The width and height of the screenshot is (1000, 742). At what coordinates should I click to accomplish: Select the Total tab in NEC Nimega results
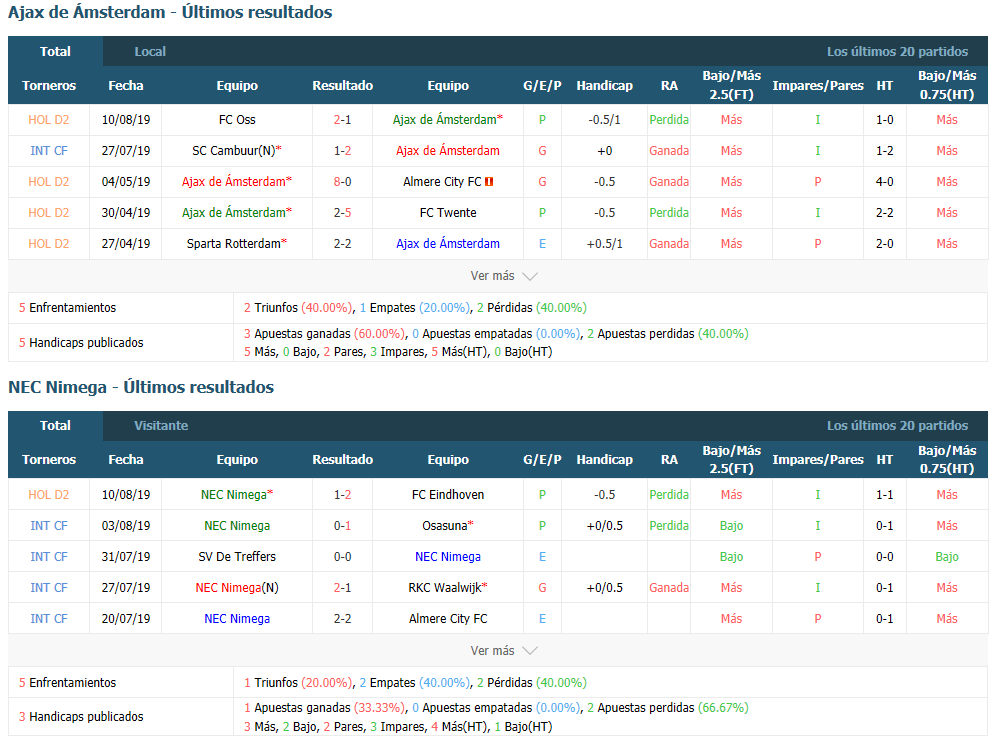pyautogui.click(x=55, y=426)
